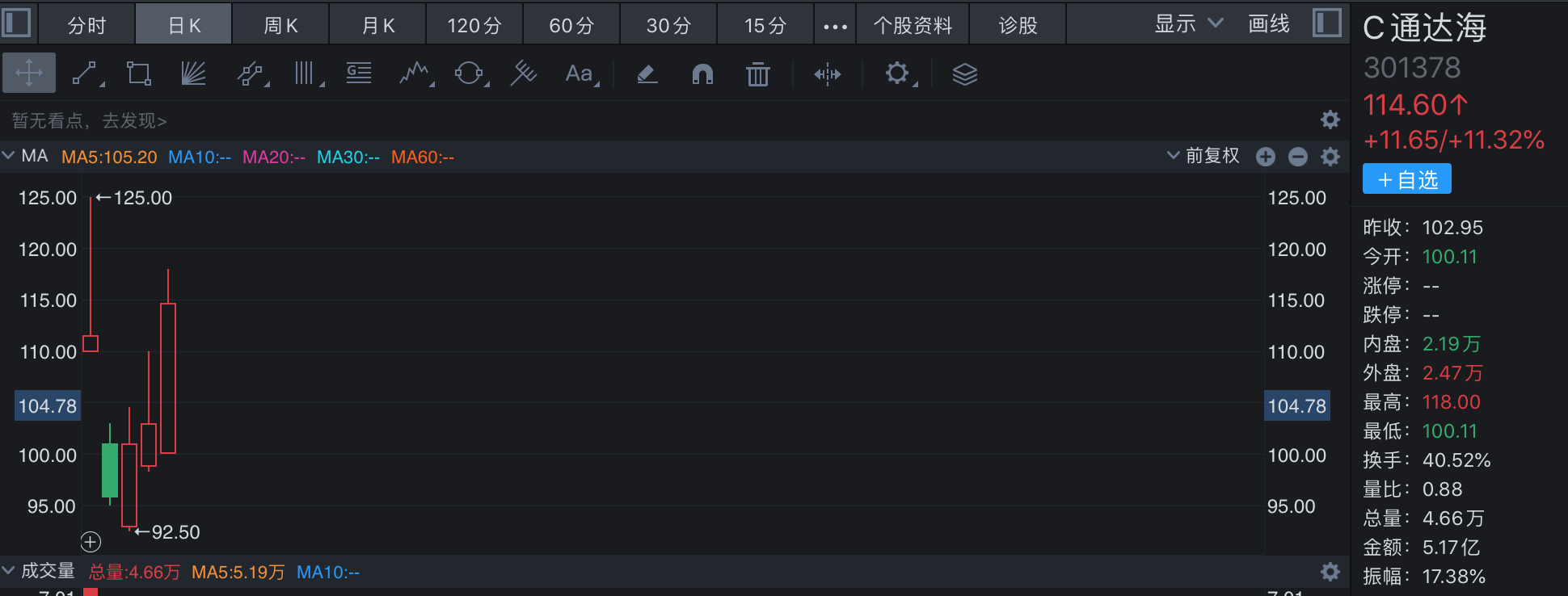Click the +自选 button
Image resolution: width=1568 pixels, height=596 pixels.
[x=1406, y=179]
